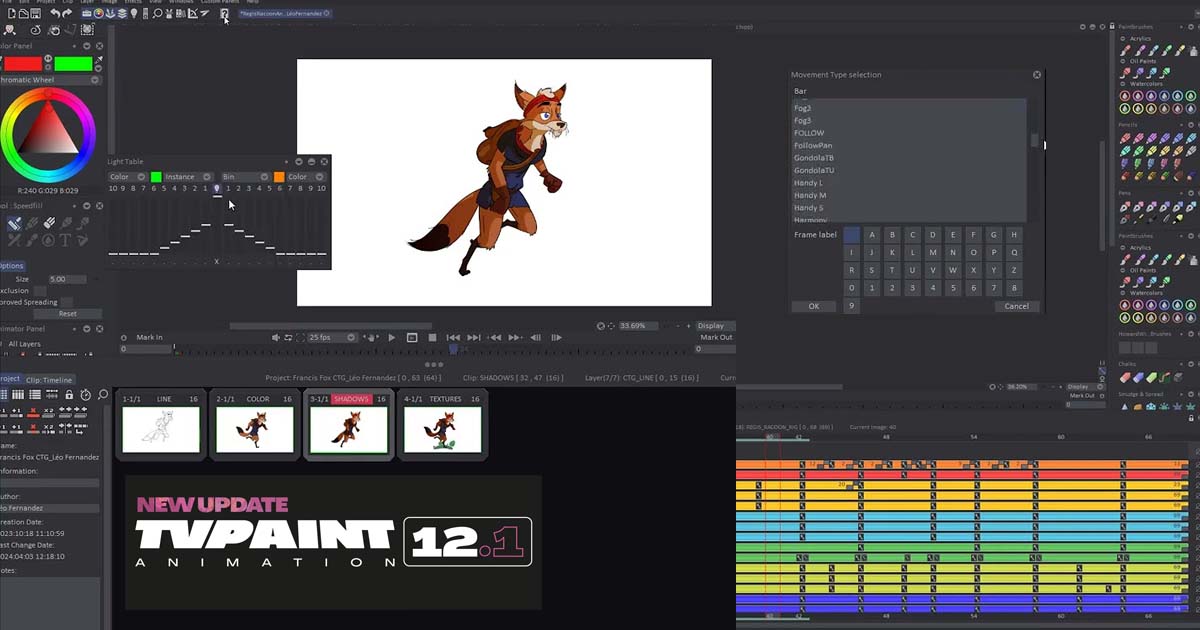The width and height of the screenshot is (1200, 630).
Task: Select the Speedfill tool icon
Action: [x=14, y=224]
